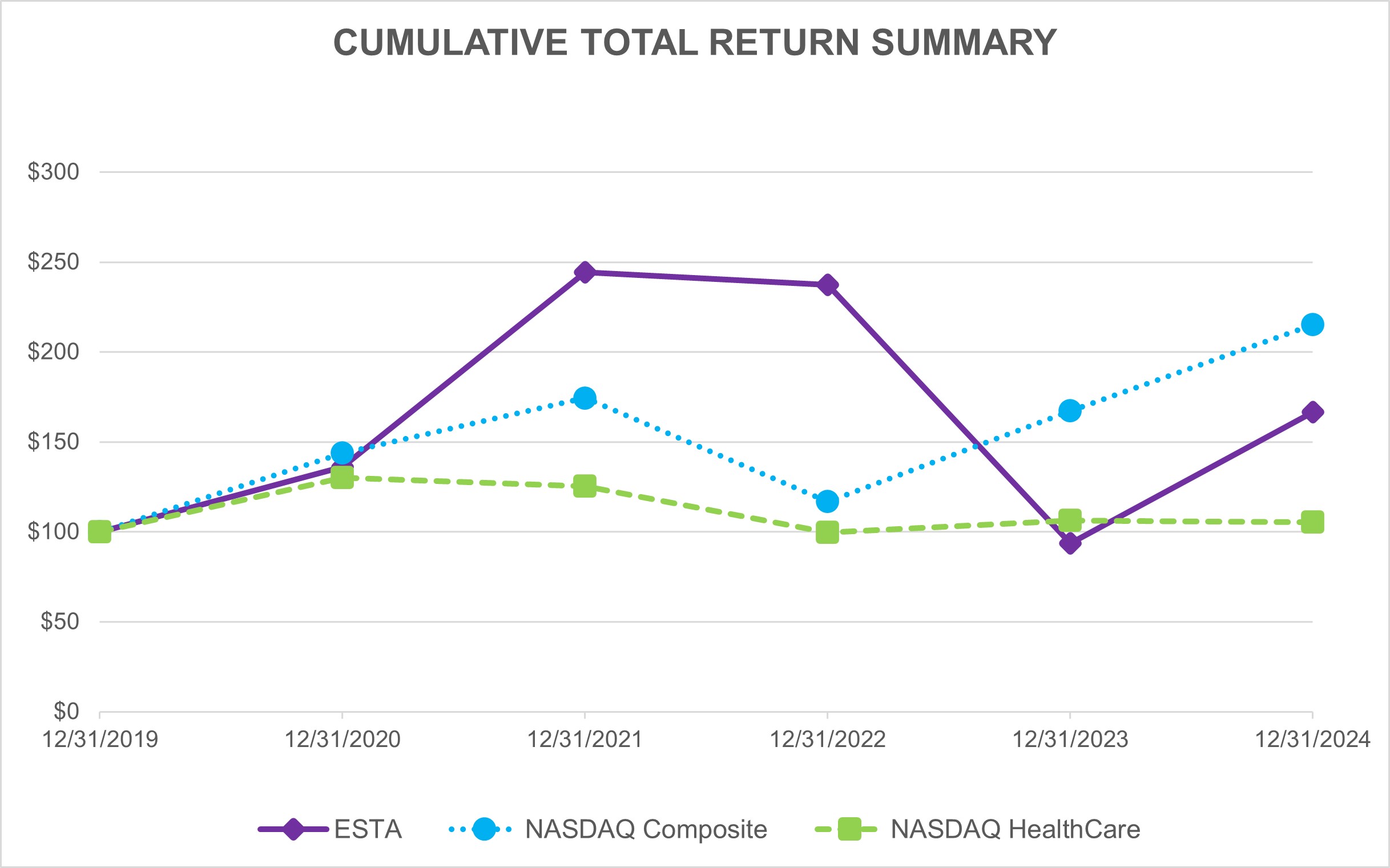1390x868 pixels.
Task: Click NASDAQ Composite circle at 12/31/2024
Action: pyautogui.click(x=1312, y=325)
